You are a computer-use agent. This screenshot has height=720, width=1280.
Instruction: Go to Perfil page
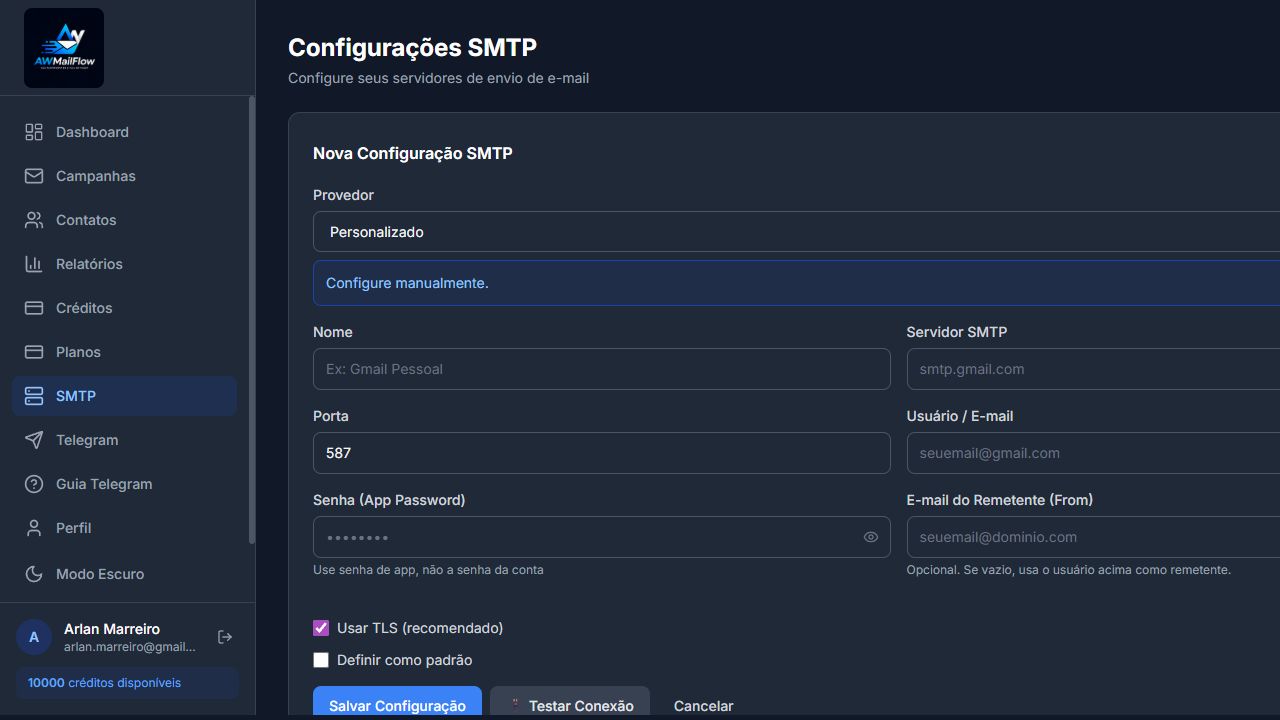pos(124,528)
